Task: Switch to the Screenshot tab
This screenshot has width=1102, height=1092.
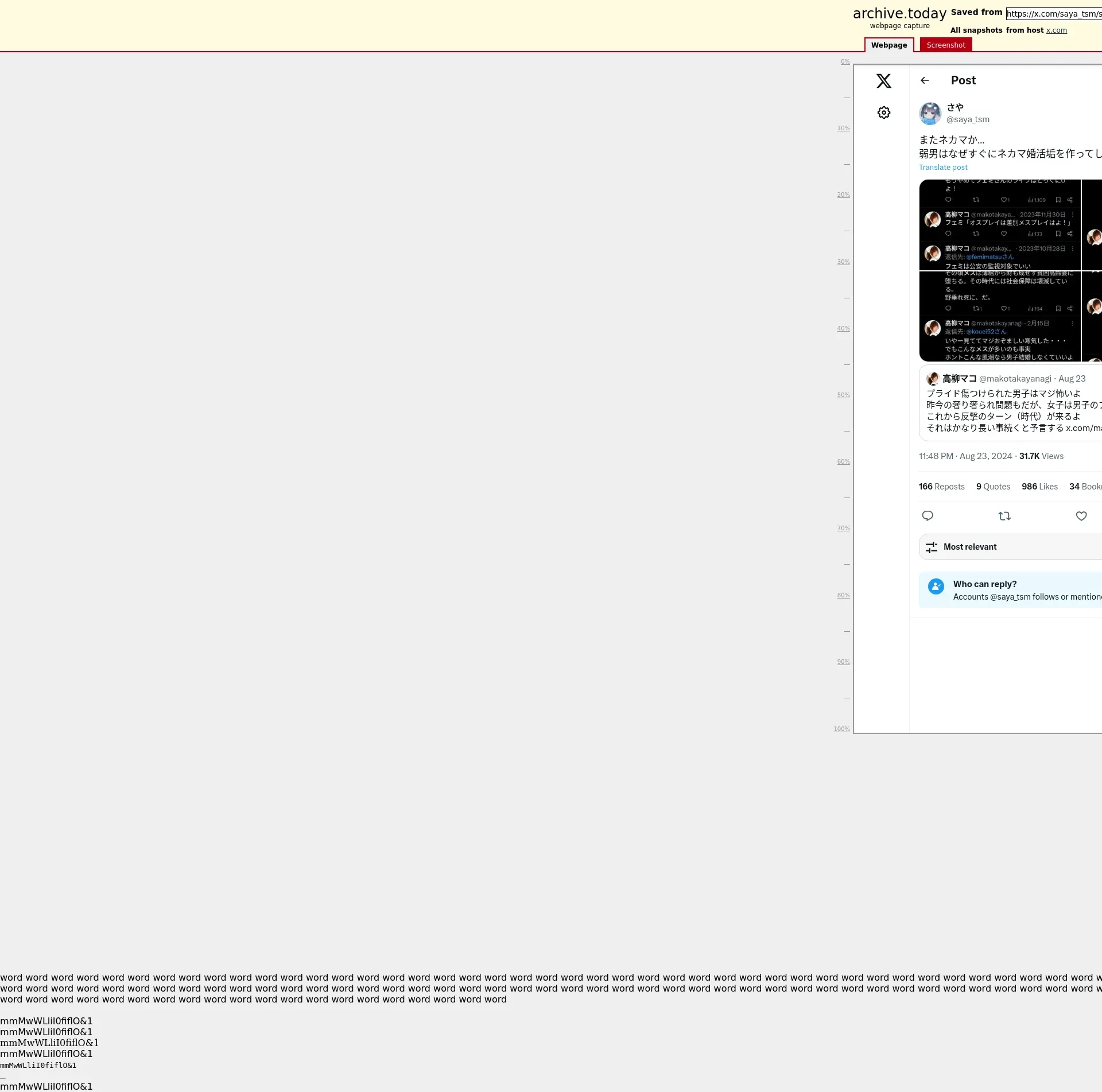Action: [x=945, y=45]
